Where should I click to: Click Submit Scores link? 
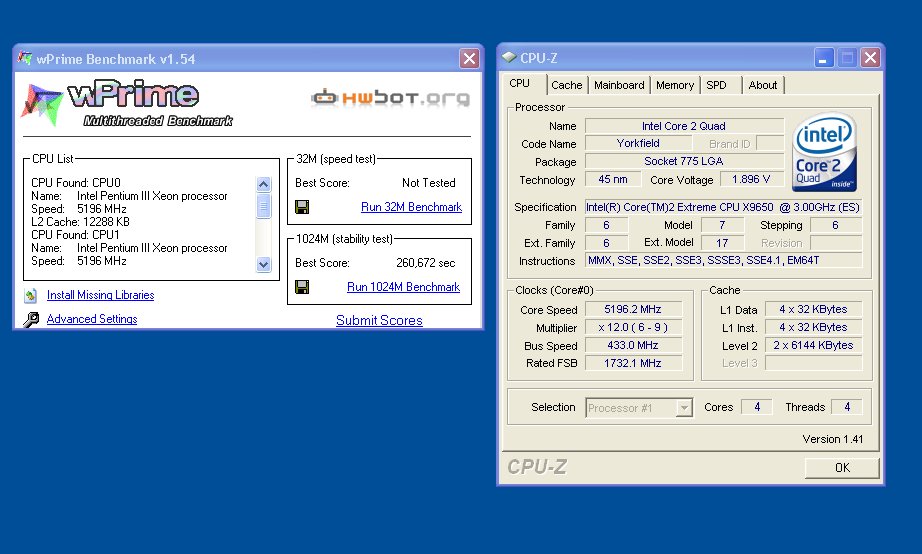click(x=379, y=321)
